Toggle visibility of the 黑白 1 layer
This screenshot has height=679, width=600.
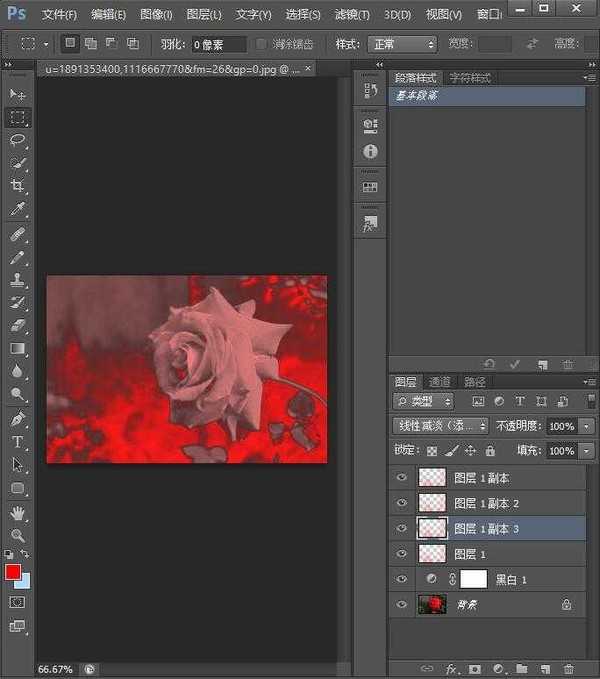point(402,579)
